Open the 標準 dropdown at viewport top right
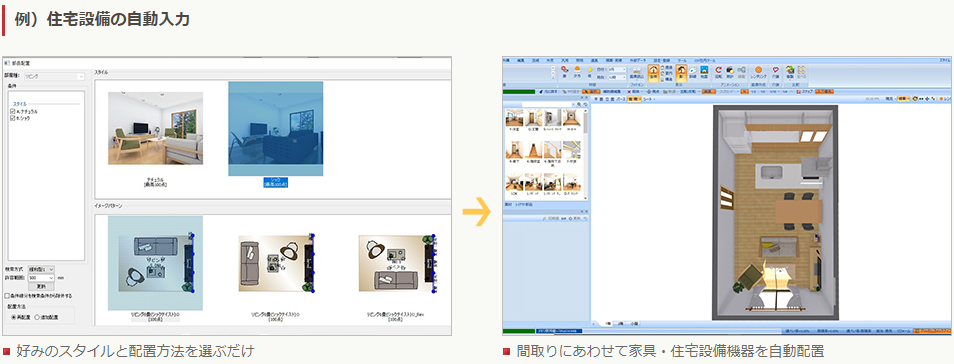 click(904, 99)
